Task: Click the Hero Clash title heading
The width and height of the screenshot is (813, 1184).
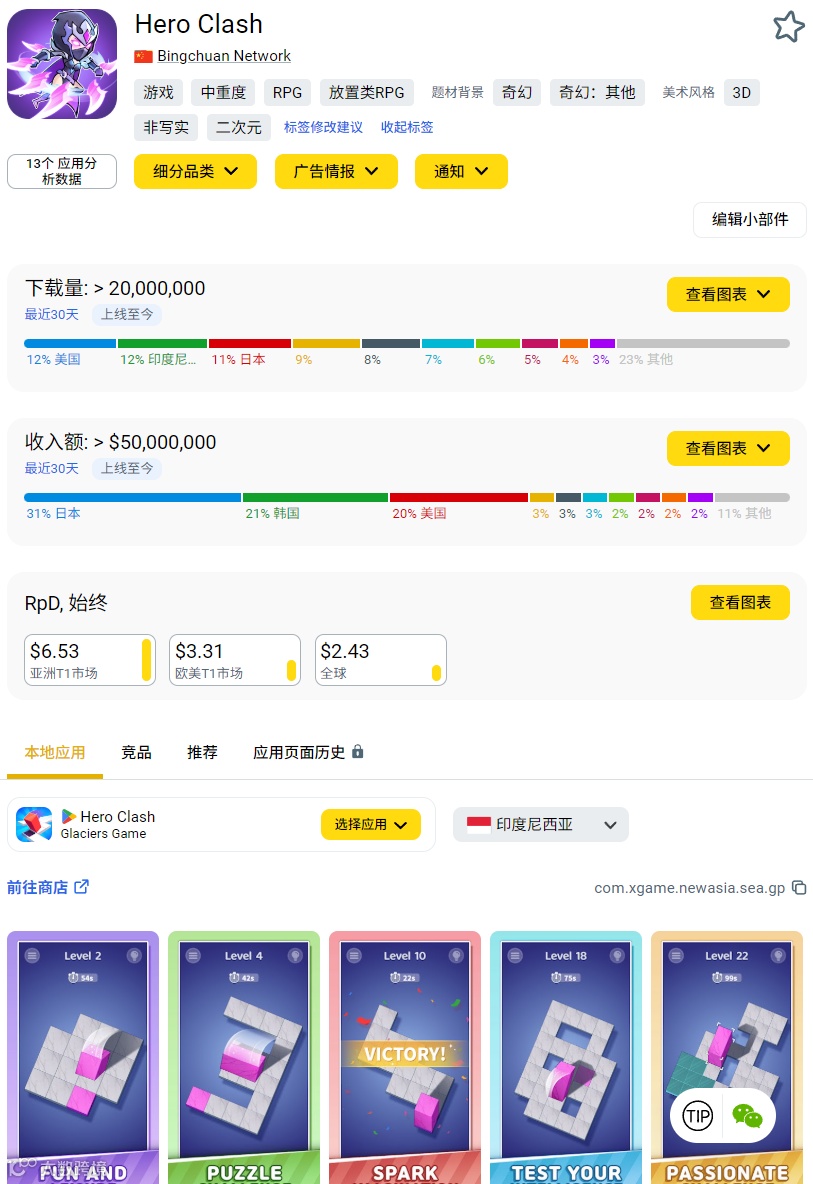Action: [199, 24]
